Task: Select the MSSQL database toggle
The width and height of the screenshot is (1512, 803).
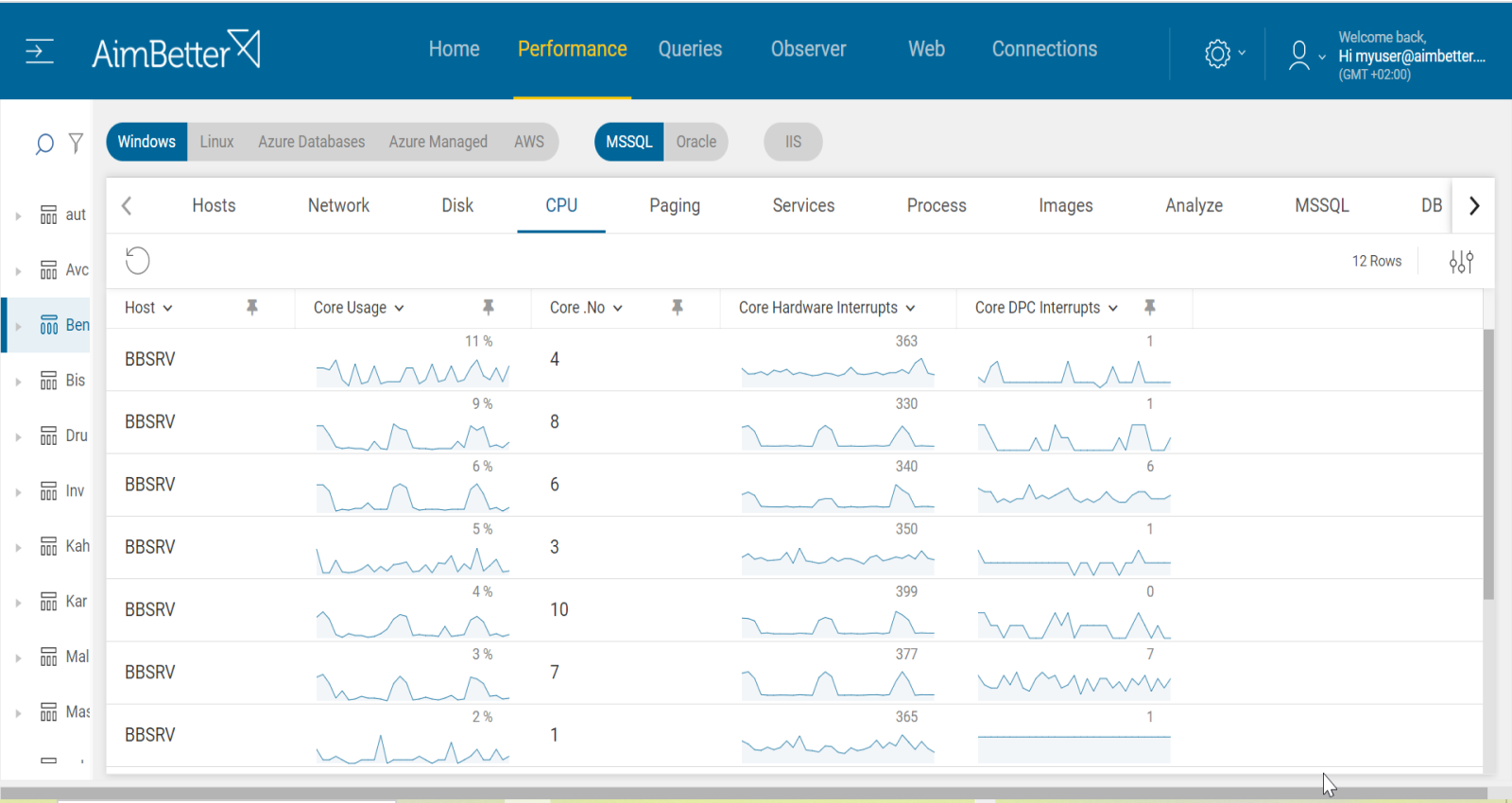Action: pos(629,142)
